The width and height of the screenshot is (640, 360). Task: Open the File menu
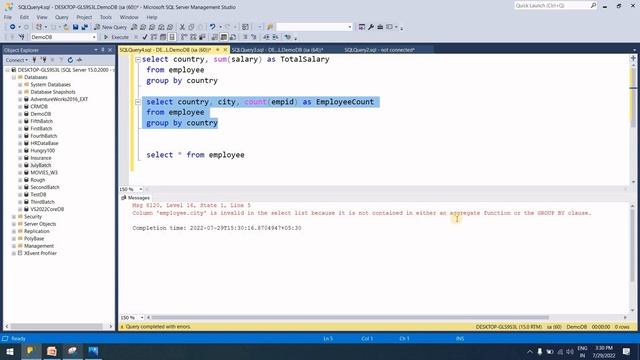pos(8,17)
